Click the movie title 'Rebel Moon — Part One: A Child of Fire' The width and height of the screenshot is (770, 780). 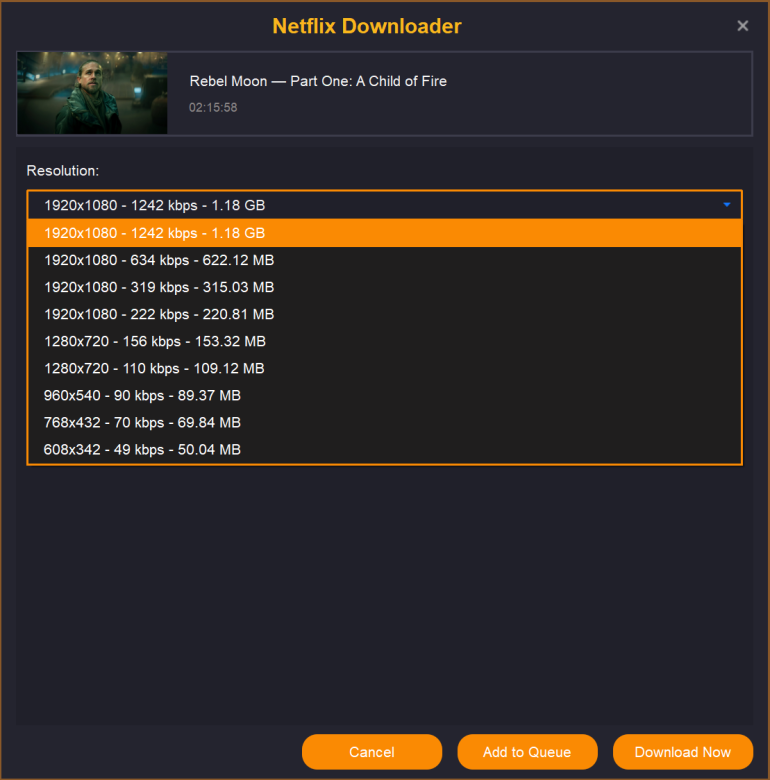coord(318,81)
